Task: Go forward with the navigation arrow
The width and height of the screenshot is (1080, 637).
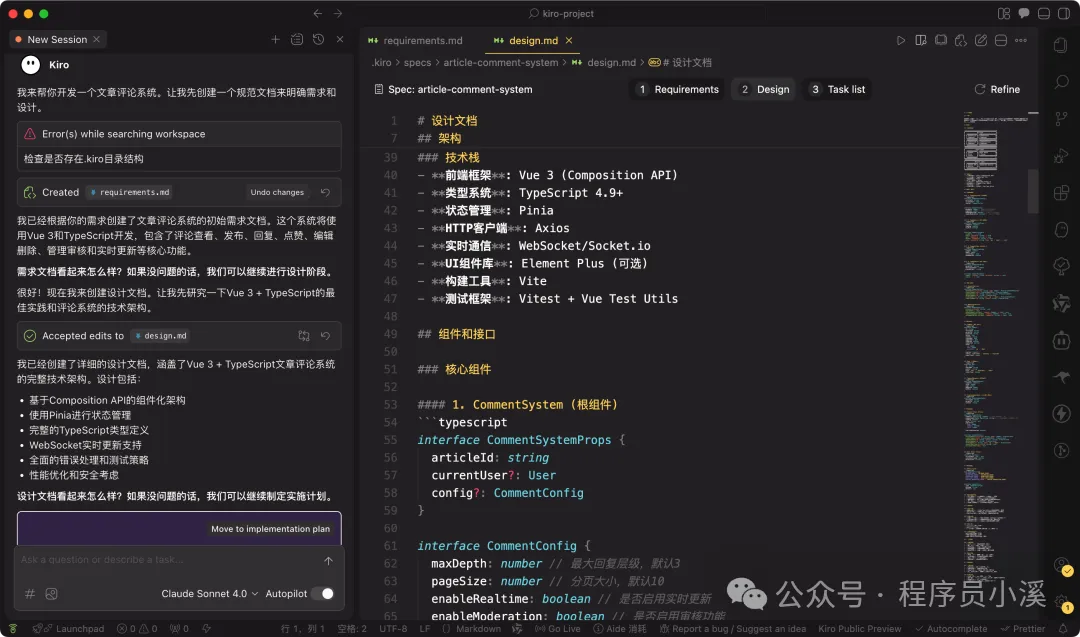Action: pyautogui.click(x=338, y=14)
